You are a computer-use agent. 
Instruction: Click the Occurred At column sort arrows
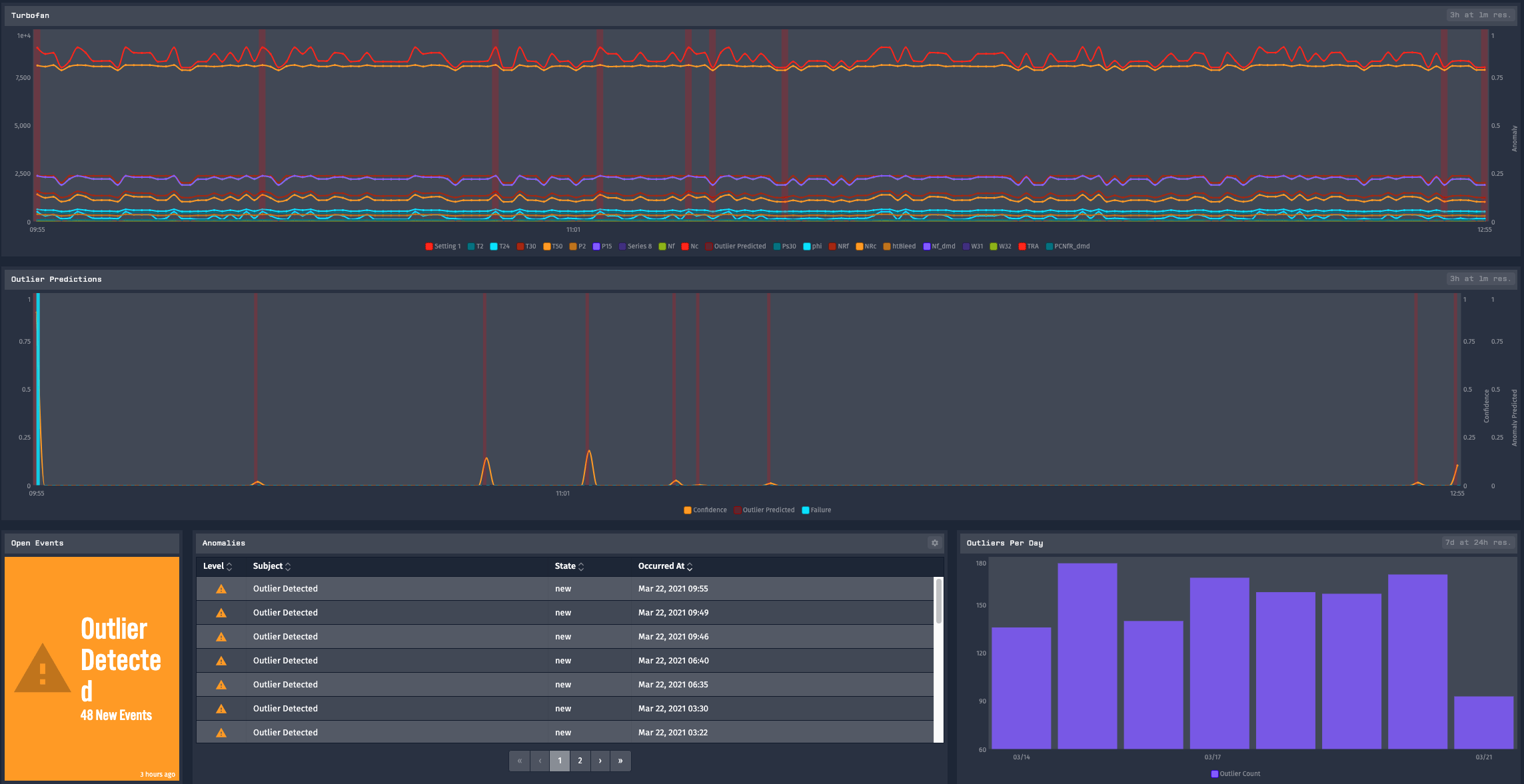pos(690,566)
